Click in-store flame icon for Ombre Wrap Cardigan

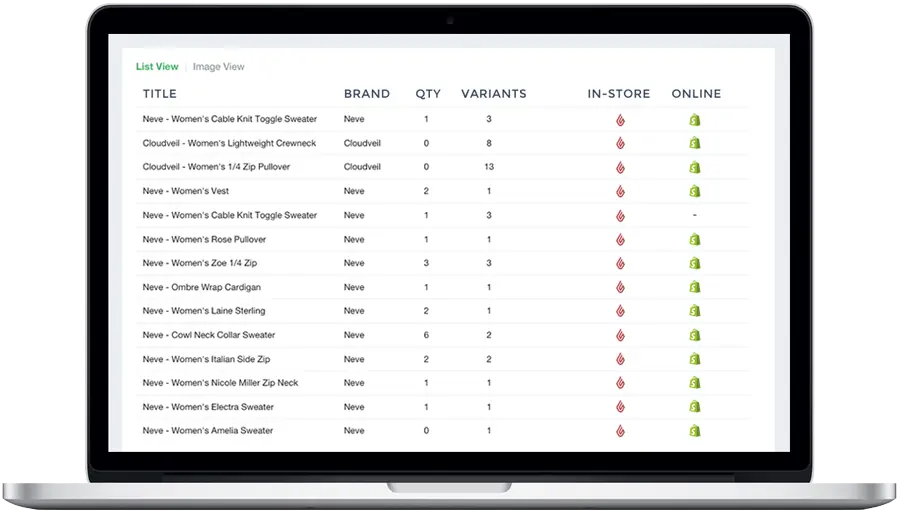pyautogui.click(x=620, y=287)
